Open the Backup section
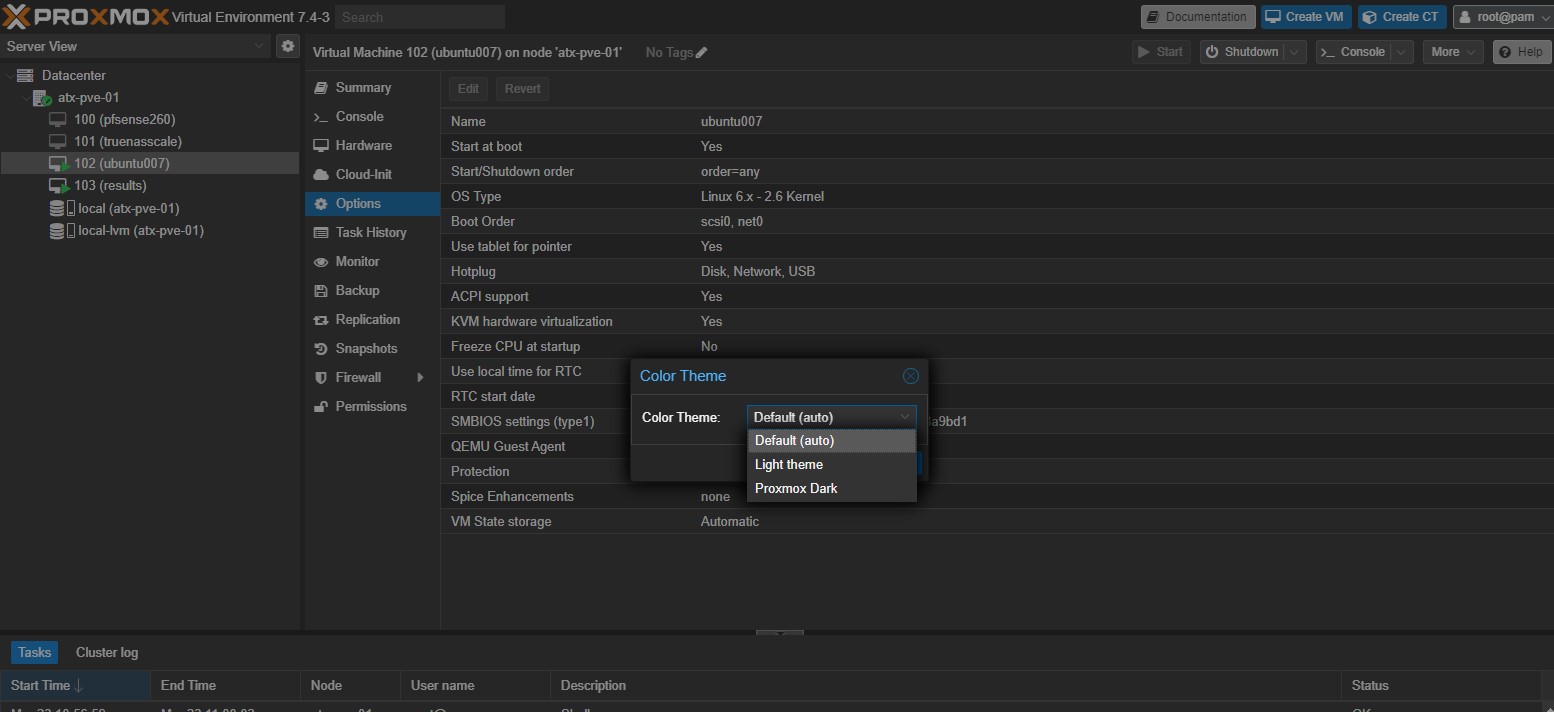The width and height of the screenshot is (1554, 712). pos(357,290)
